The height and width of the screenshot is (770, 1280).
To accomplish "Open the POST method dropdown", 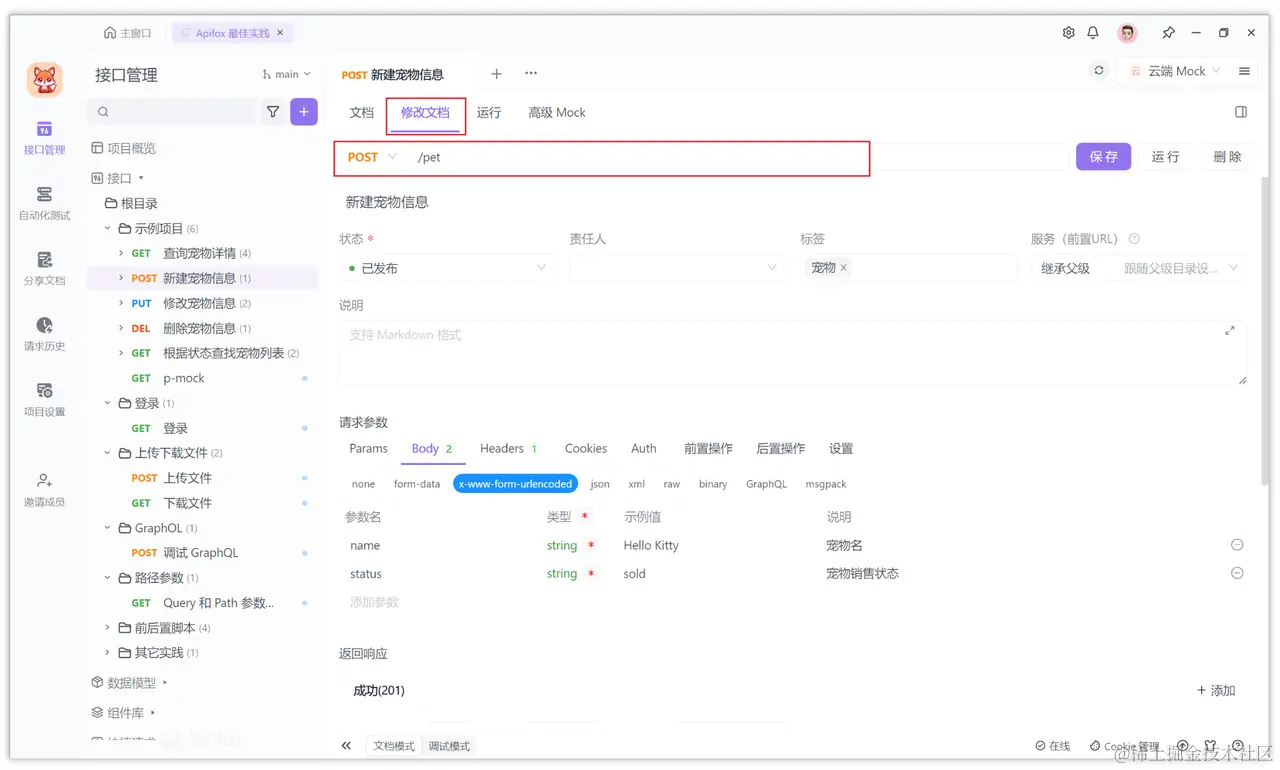I will click(369, 157).
